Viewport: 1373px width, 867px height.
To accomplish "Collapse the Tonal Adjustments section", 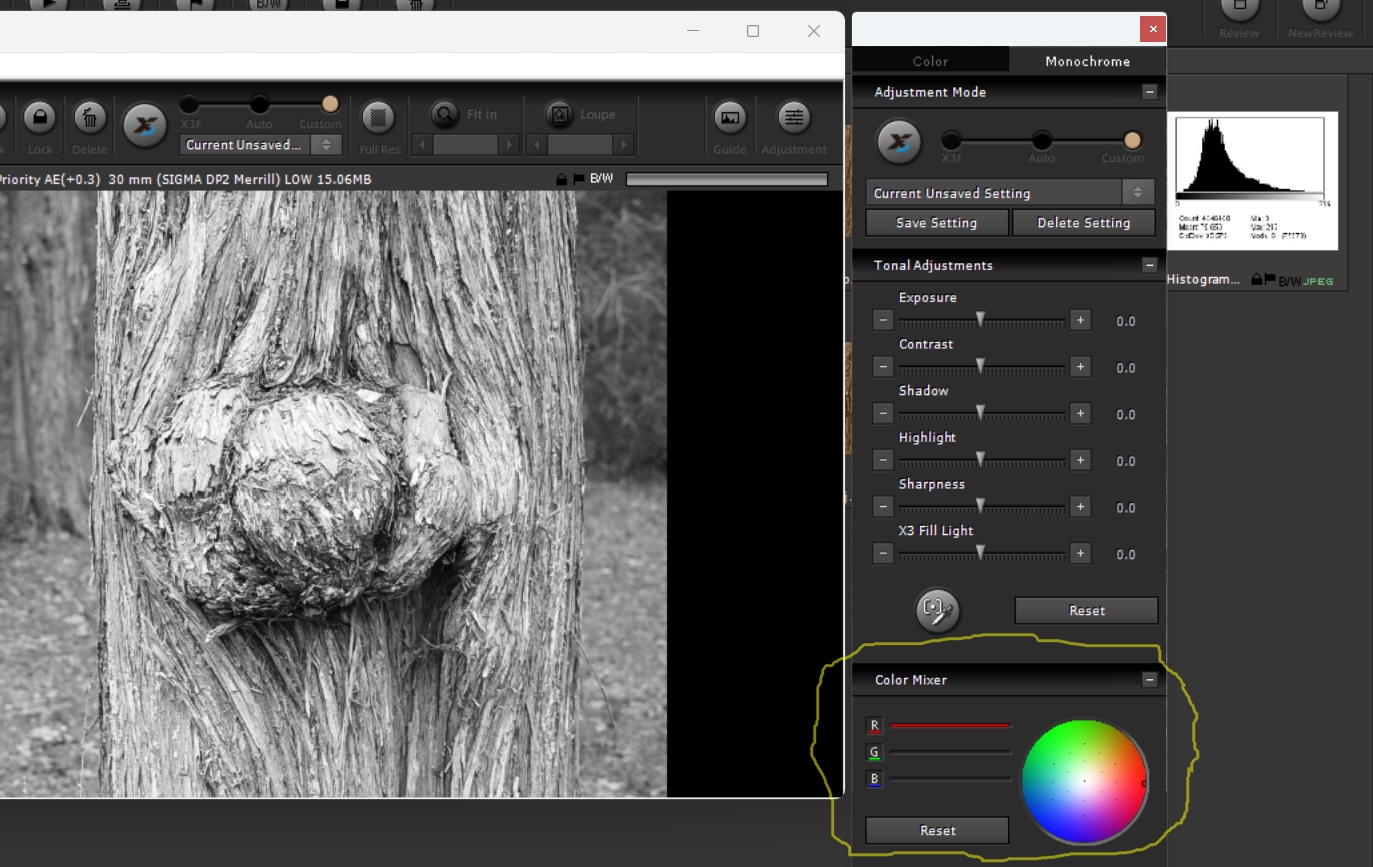I will pos(1149,265).
